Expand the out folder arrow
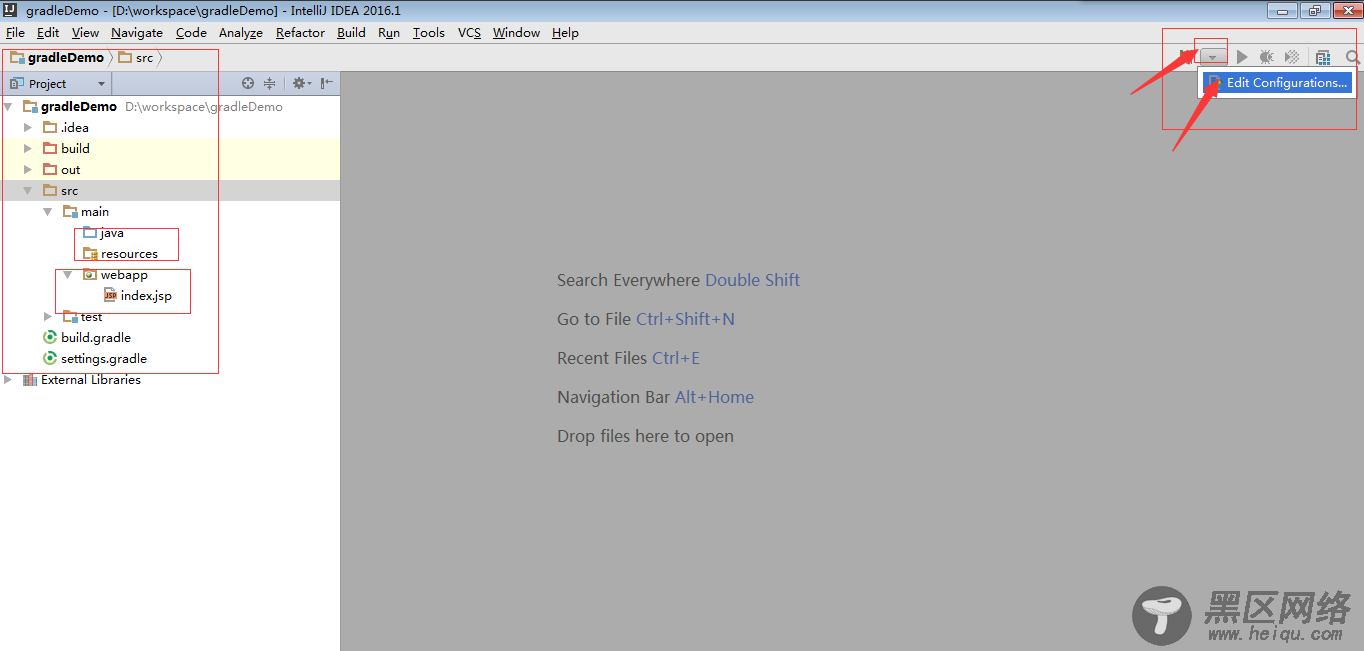The height and width of the screenshot is (651, 1364). (x=28, y=169)
